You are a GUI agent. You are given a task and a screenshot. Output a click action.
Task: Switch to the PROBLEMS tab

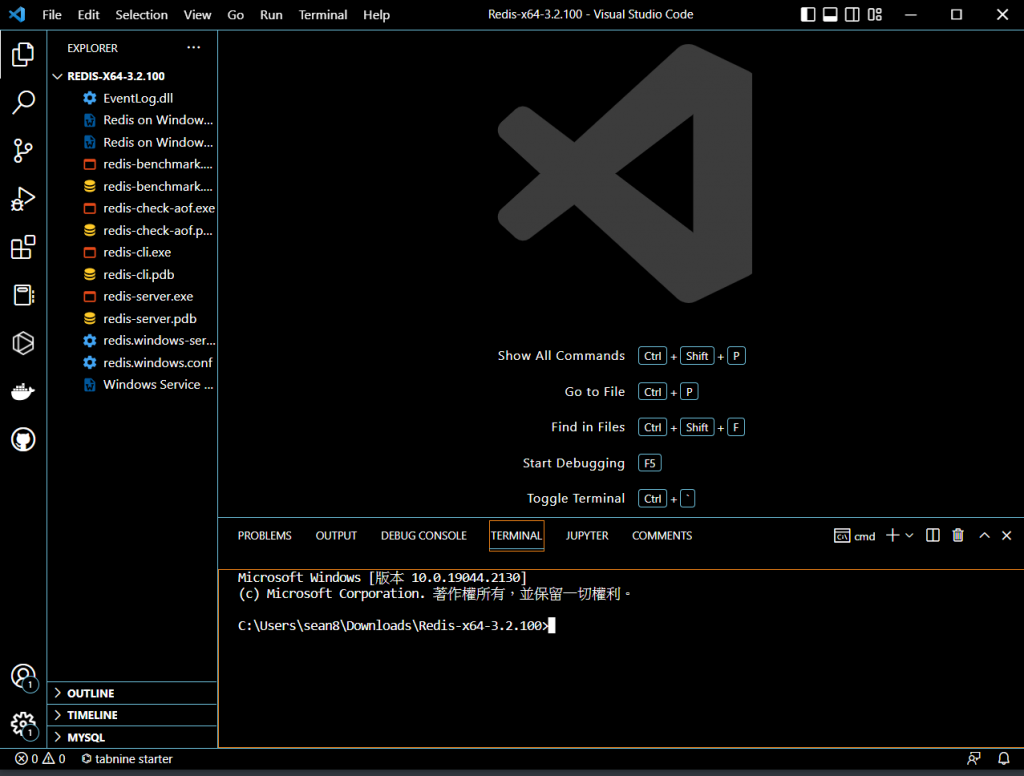tap(264, 536)
